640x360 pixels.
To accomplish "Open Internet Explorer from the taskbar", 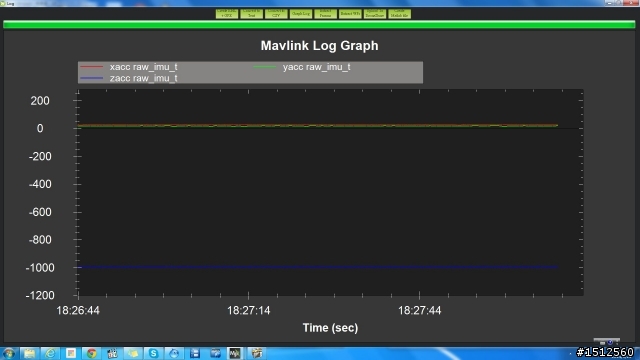I will pos(50,353).
